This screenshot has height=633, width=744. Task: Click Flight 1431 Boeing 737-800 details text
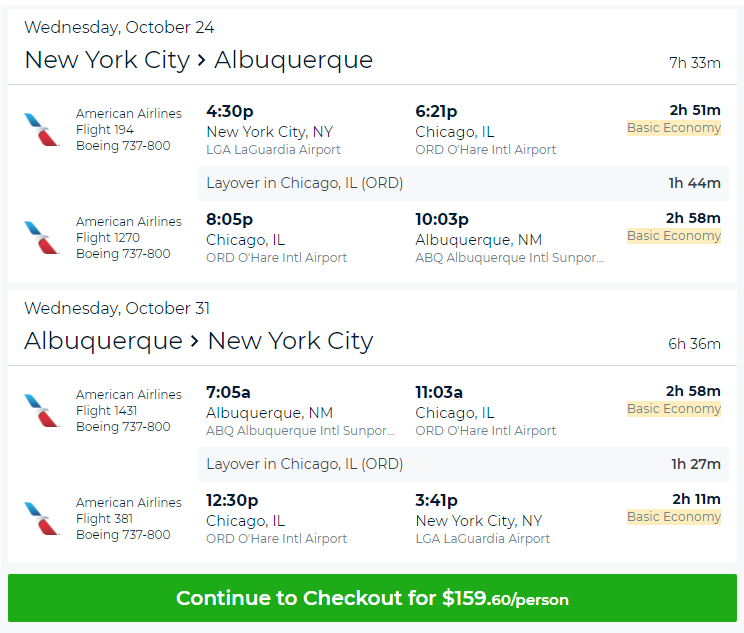tap(123, 427)
